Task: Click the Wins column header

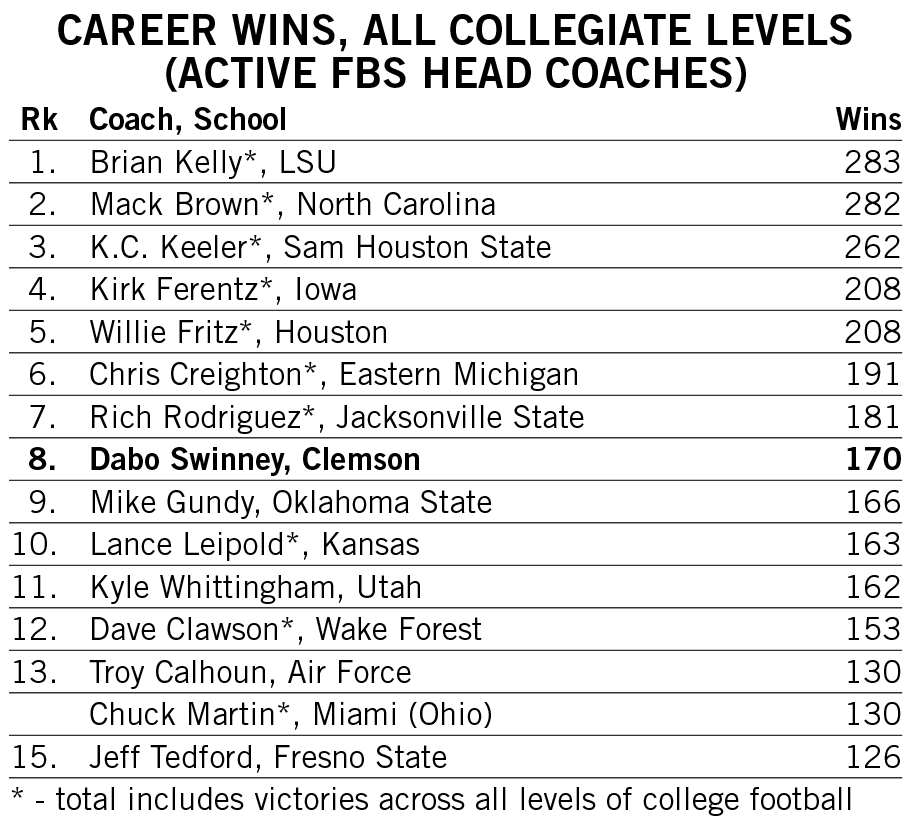Action: pyautogui.click(x=868, y=120)
